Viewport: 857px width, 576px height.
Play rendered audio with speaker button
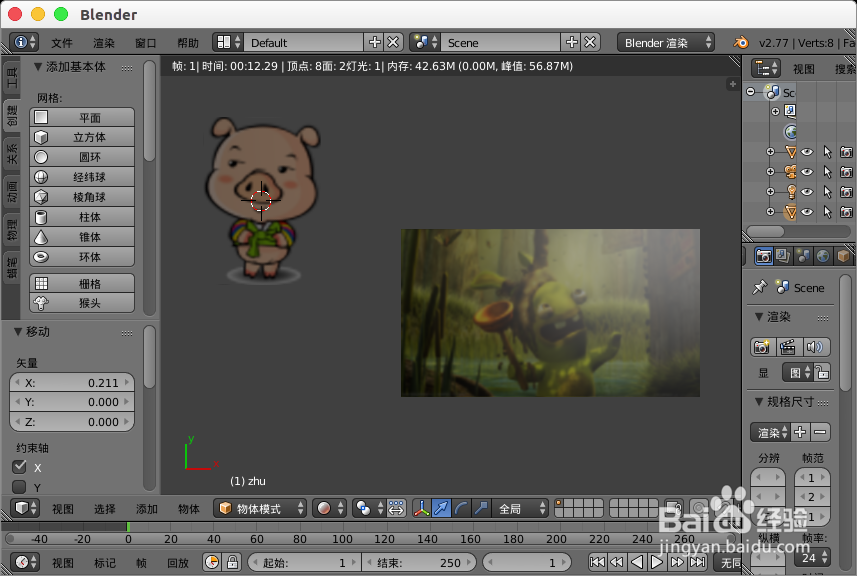point(815,347)
